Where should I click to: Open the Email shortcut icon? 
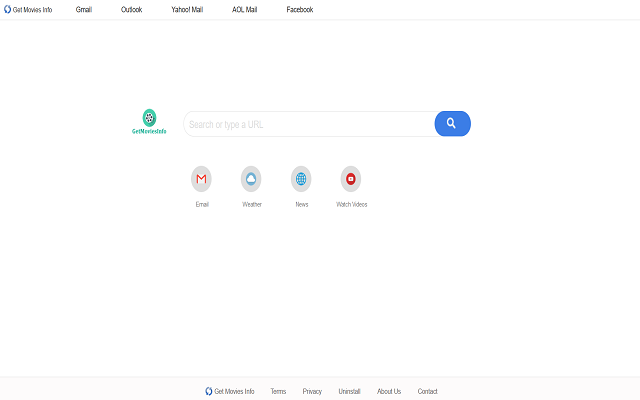(x=201, y=179)
